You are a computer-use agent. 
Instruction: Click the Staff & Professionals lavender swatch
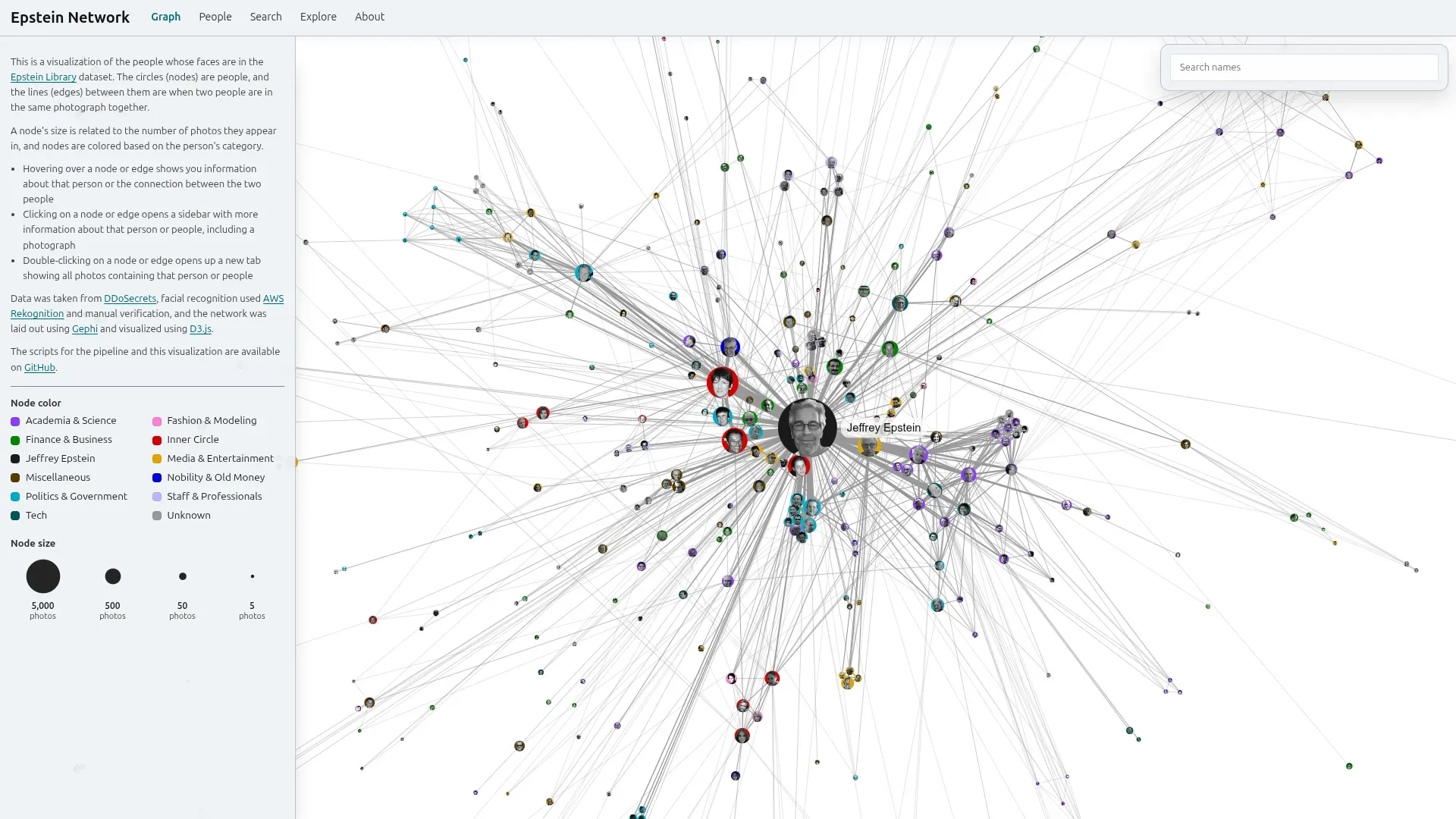coord(157,497)
